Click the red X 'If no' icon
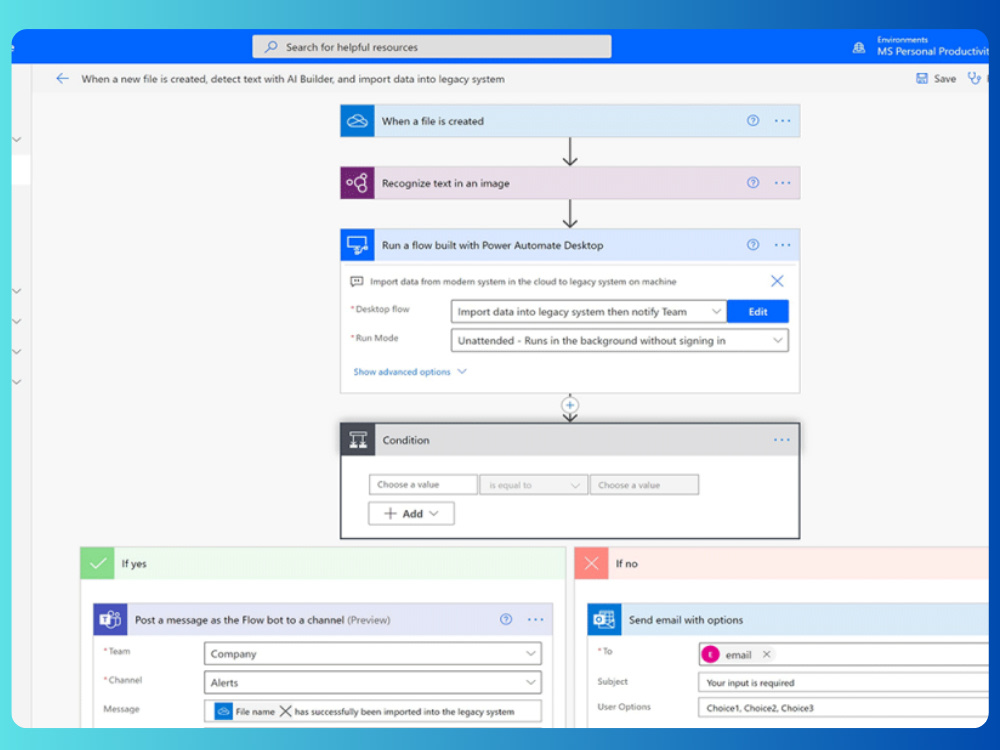This screenshot has height=750, width=1000. 592,563
